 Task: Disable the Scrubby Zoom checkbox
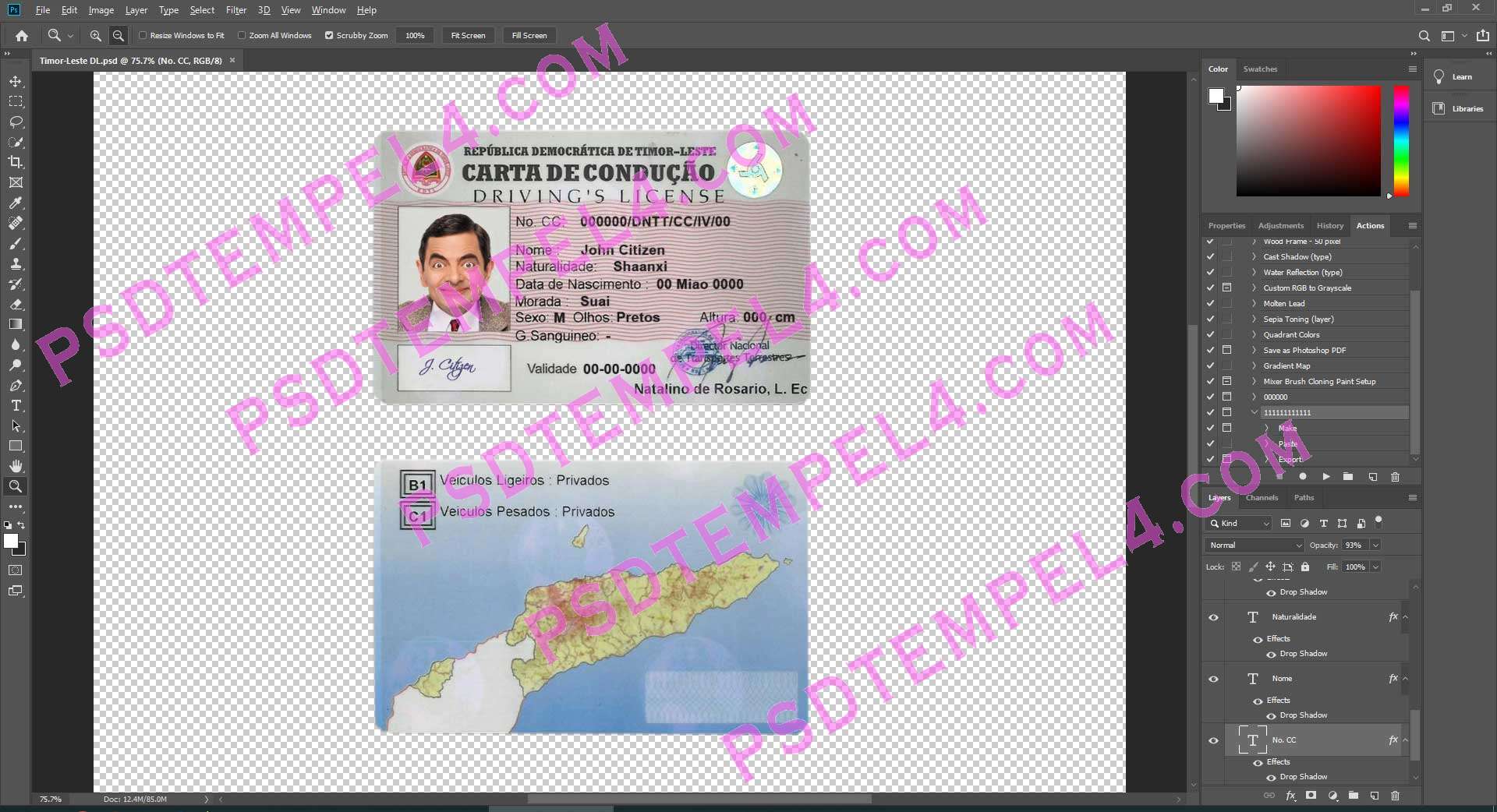click(329, 36)
